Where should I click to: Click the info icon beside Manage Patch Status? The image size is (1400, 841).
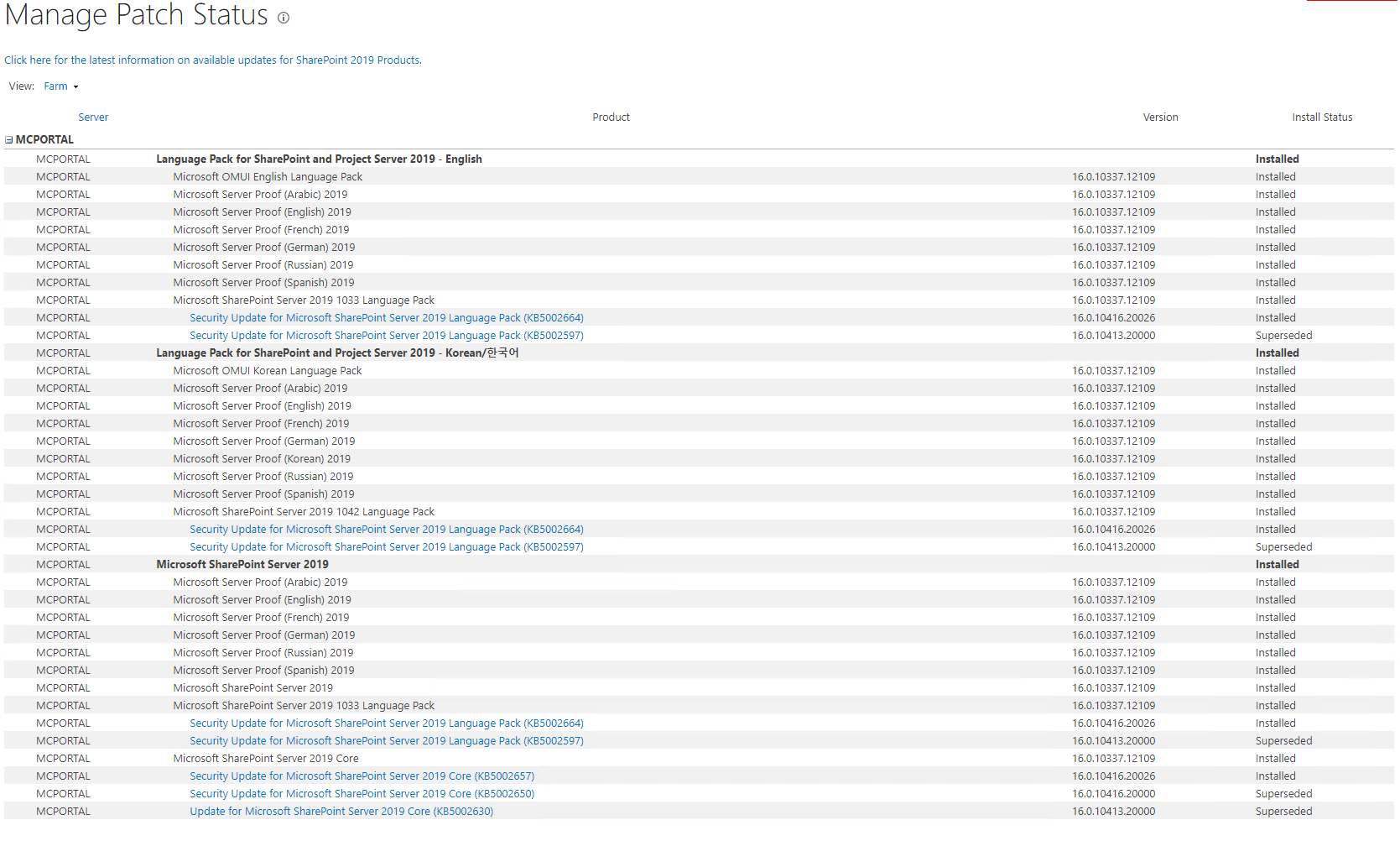click(x=284, y=18)
